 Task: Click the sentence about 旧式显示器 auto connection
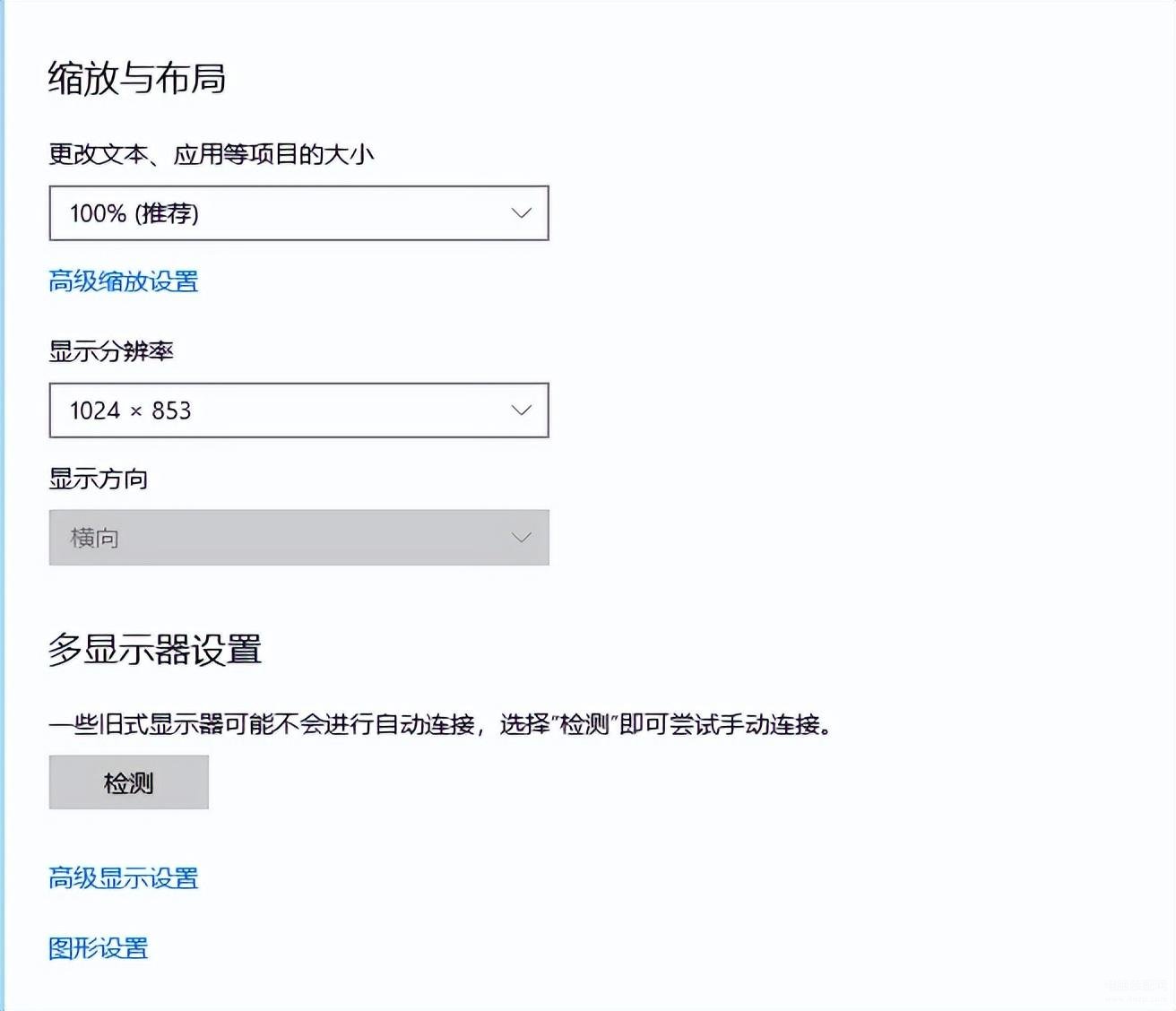pos(441,724)
